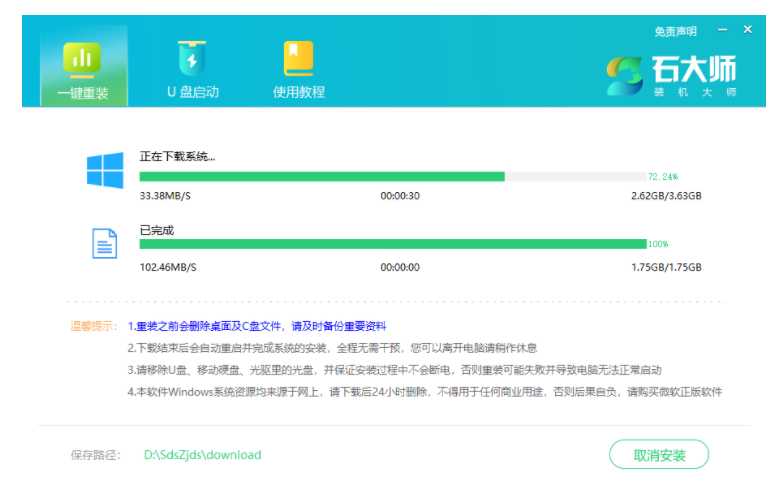Screen dimensions: 771x487
Task: Switch to the 使用教程 tab label
Action: tap(299, 92)
